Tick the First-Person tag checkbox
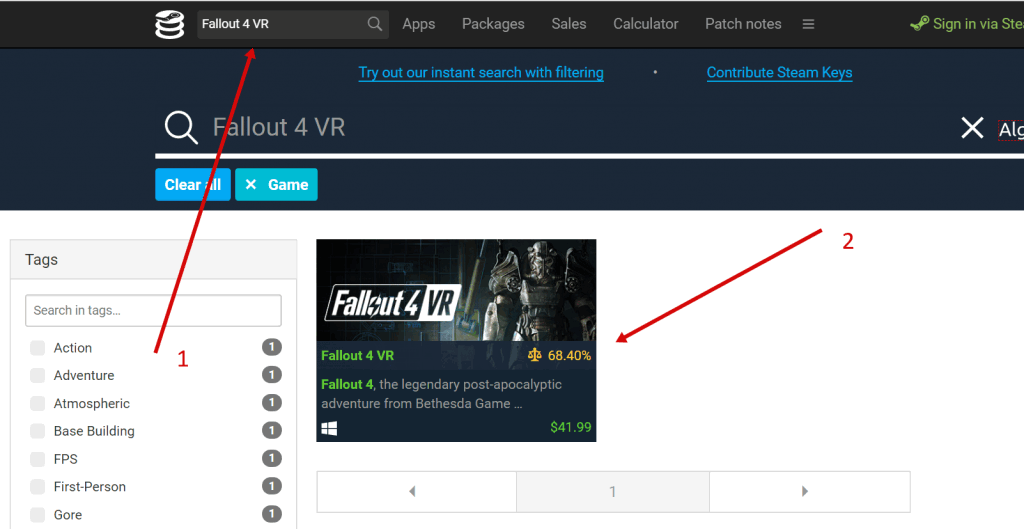 click(38, 486)
